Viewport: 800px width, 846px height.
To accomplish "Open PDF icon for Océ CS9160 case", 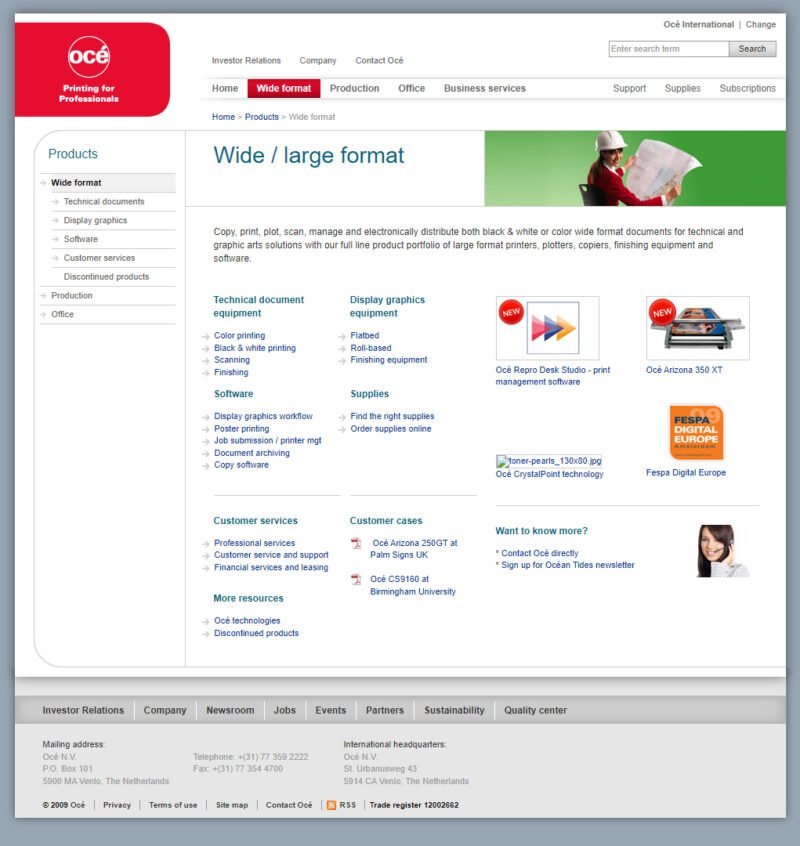I will coord(356,579).
